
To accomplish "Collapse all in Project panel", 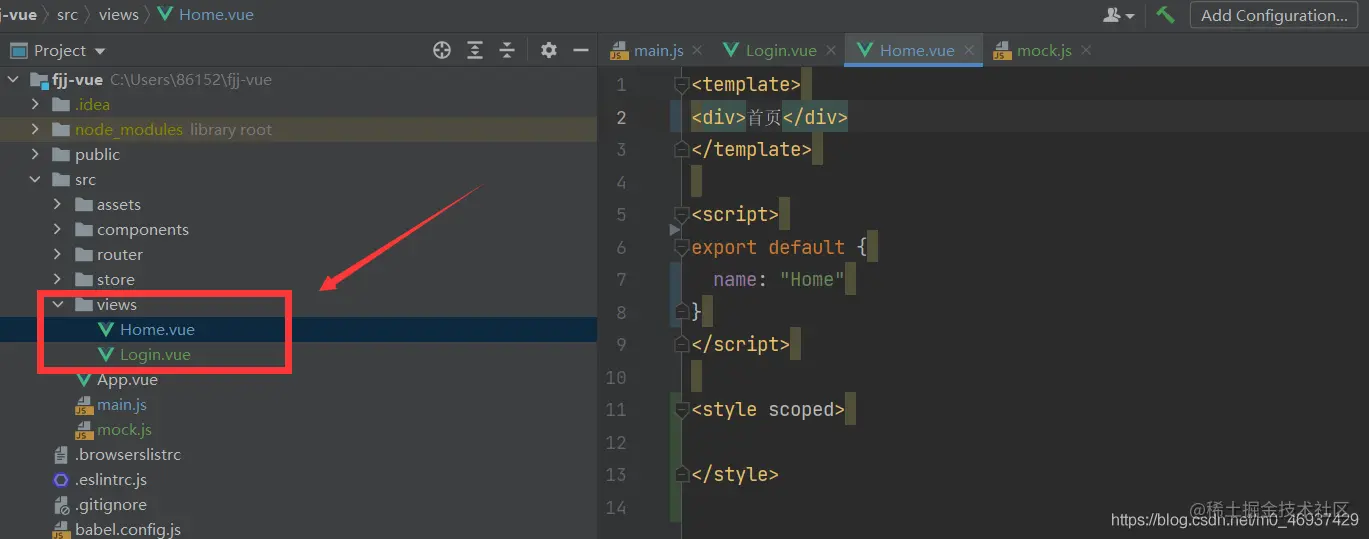I will (507, 50).
